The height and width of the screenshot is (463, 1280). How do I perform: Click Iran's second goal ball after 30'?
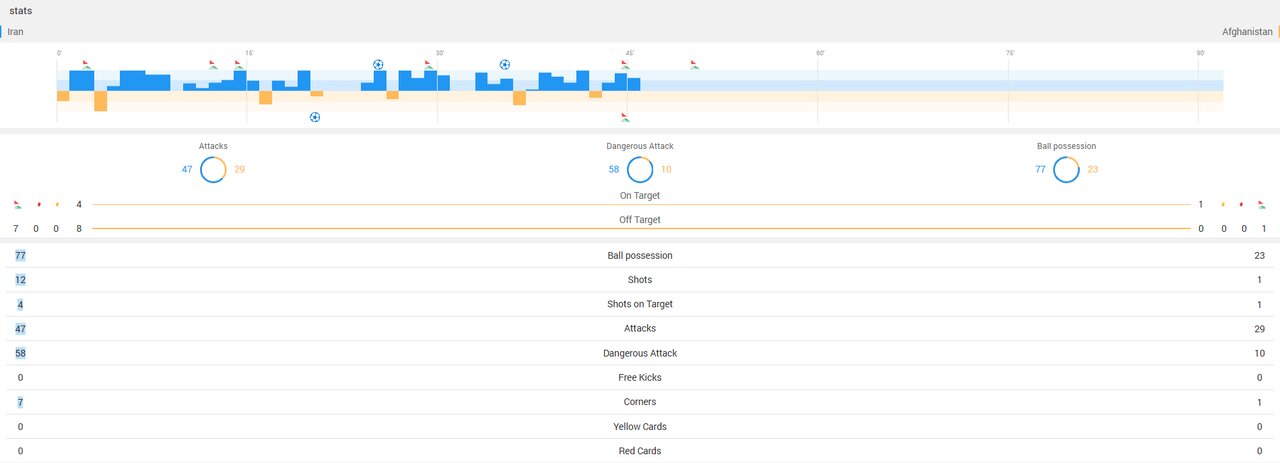[x=505, y=65]
